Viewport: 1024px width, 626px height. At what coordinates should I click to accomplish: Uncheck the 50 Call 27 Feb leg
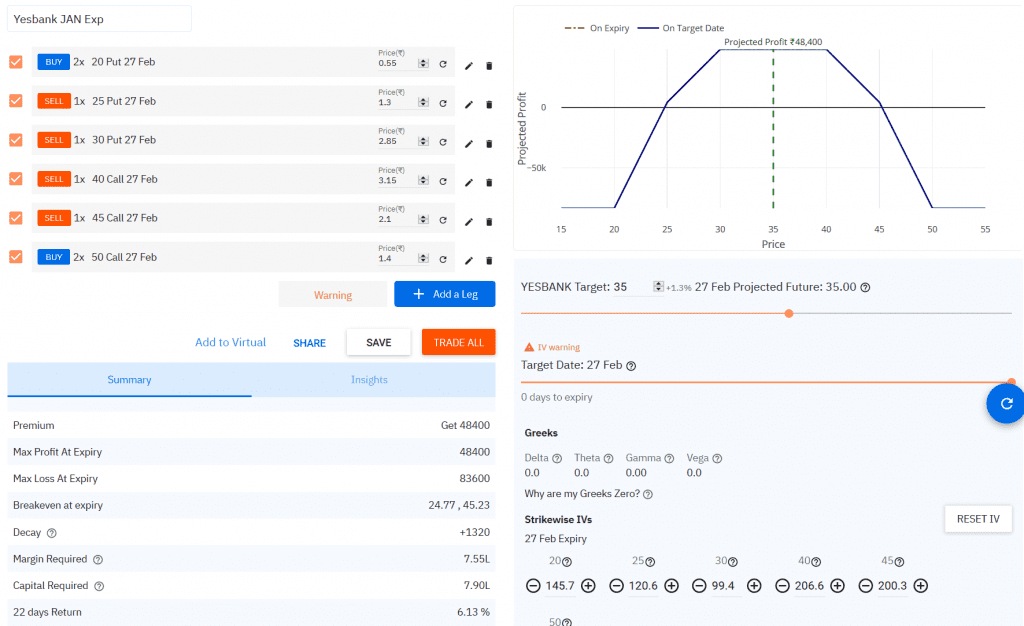click(16, 257)
